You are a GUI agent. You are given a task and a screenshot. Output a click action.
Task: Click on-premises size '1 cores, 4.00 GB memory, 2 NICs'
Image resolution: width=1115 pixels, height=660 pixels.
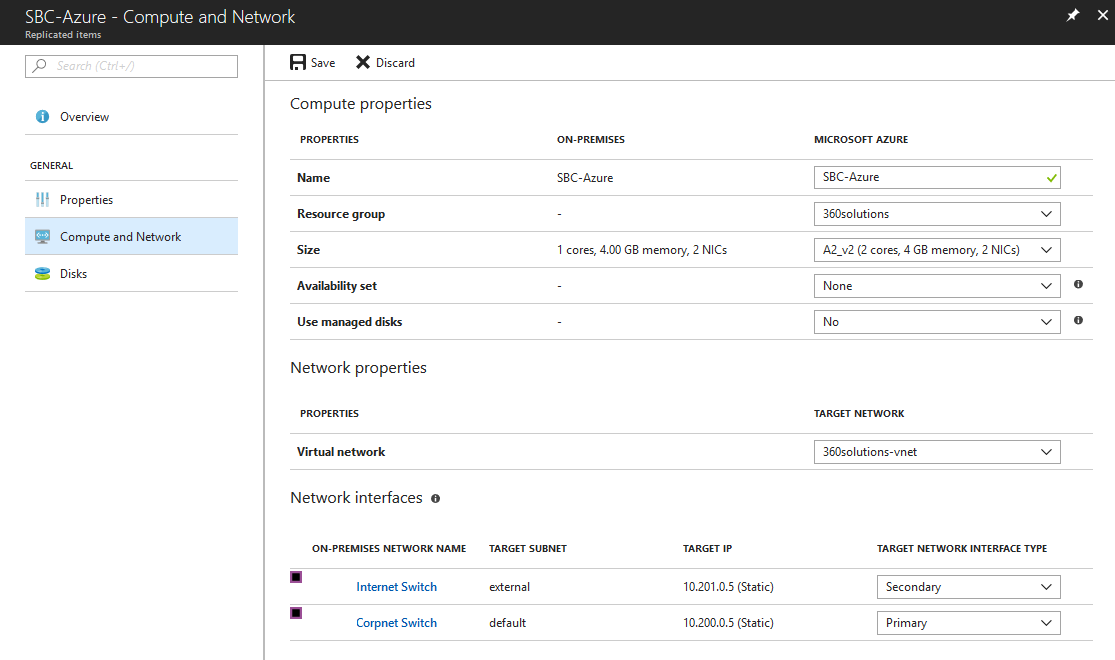[x=642, y=250]
